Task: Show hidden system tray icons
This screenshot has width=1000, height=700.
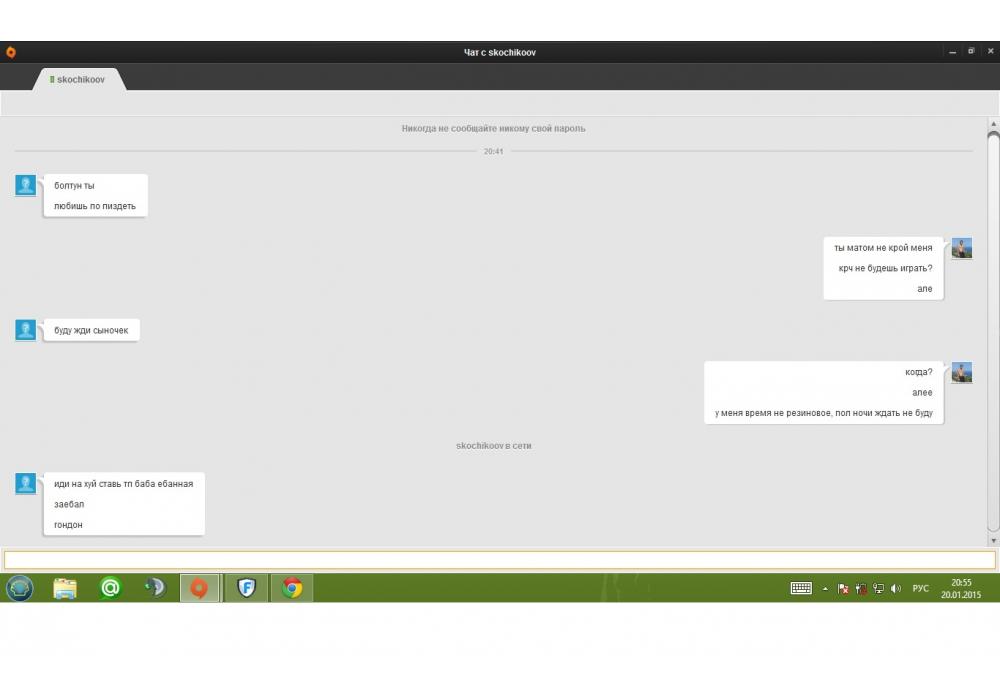Action: click(825, 589)
